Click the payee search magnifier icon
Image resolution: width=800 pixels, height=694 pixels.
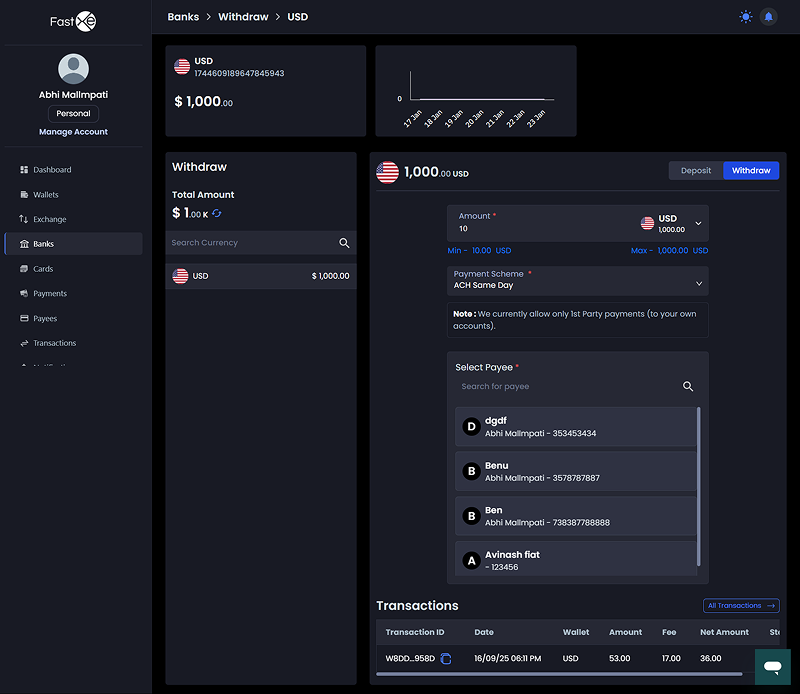(x=688, y=386)
